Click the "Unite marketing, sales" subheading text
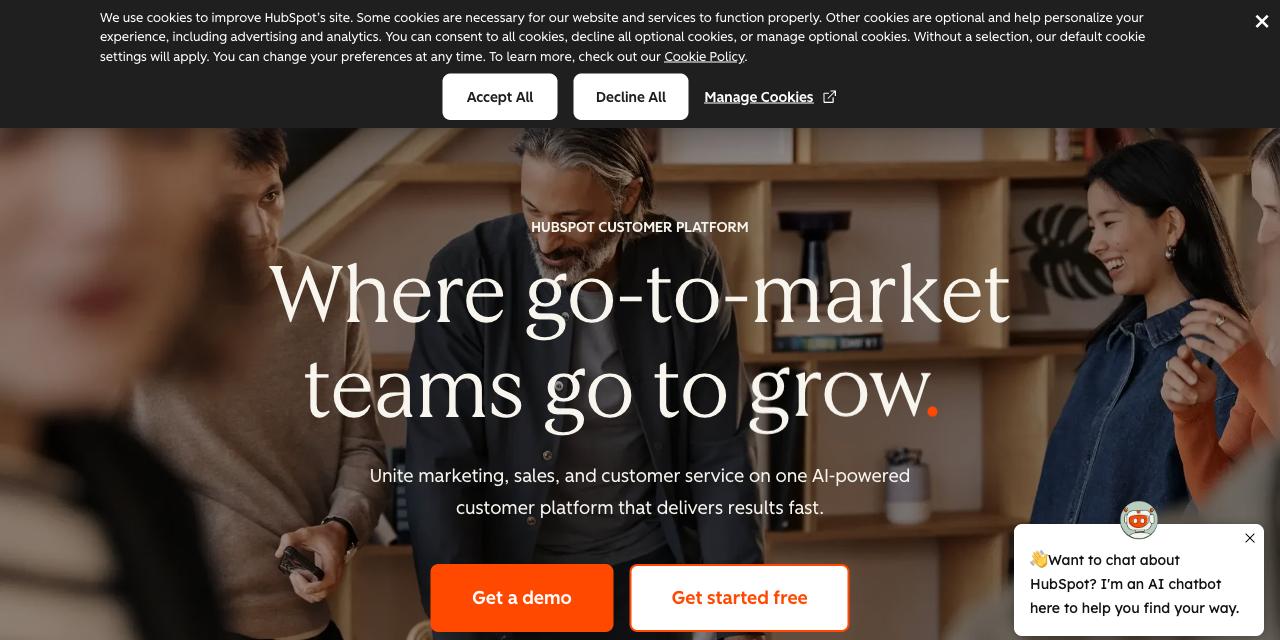This screenshot has width=1280, height=640. click(640, 491)
